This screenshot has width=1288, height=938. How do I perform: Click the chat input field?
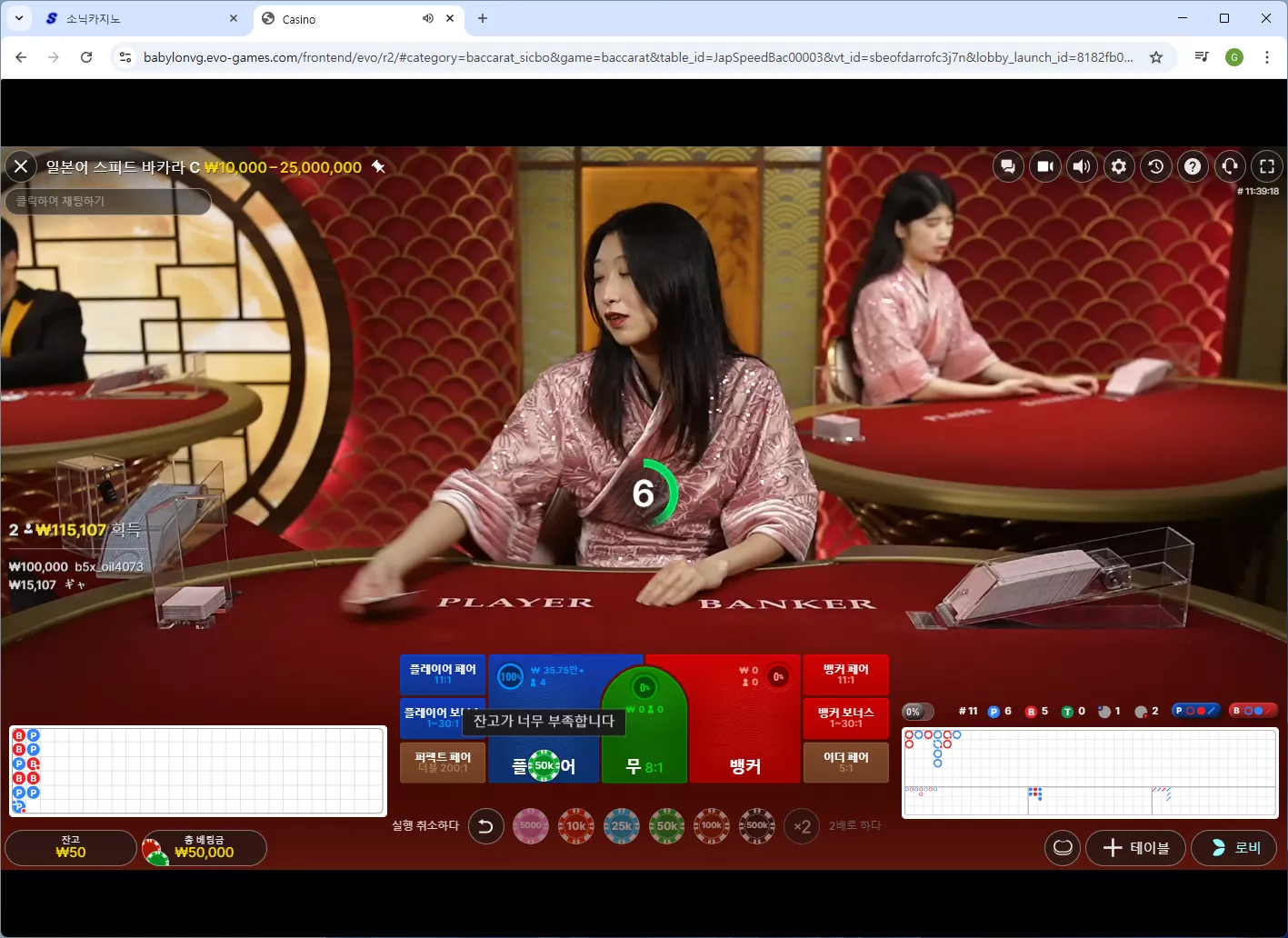coord(108,201)
